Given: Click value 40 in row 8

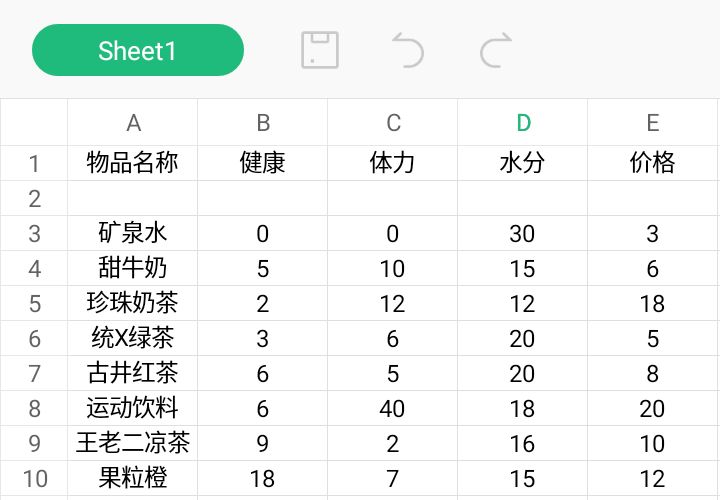Looking at the screenshot, I should (393, 409).
